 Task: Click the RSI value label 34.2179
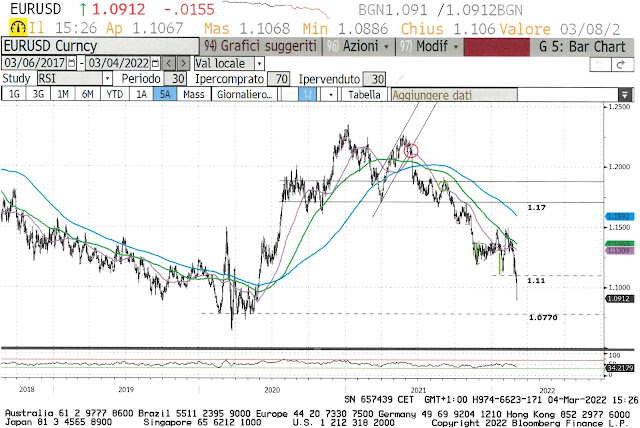[x=620, y=368]
